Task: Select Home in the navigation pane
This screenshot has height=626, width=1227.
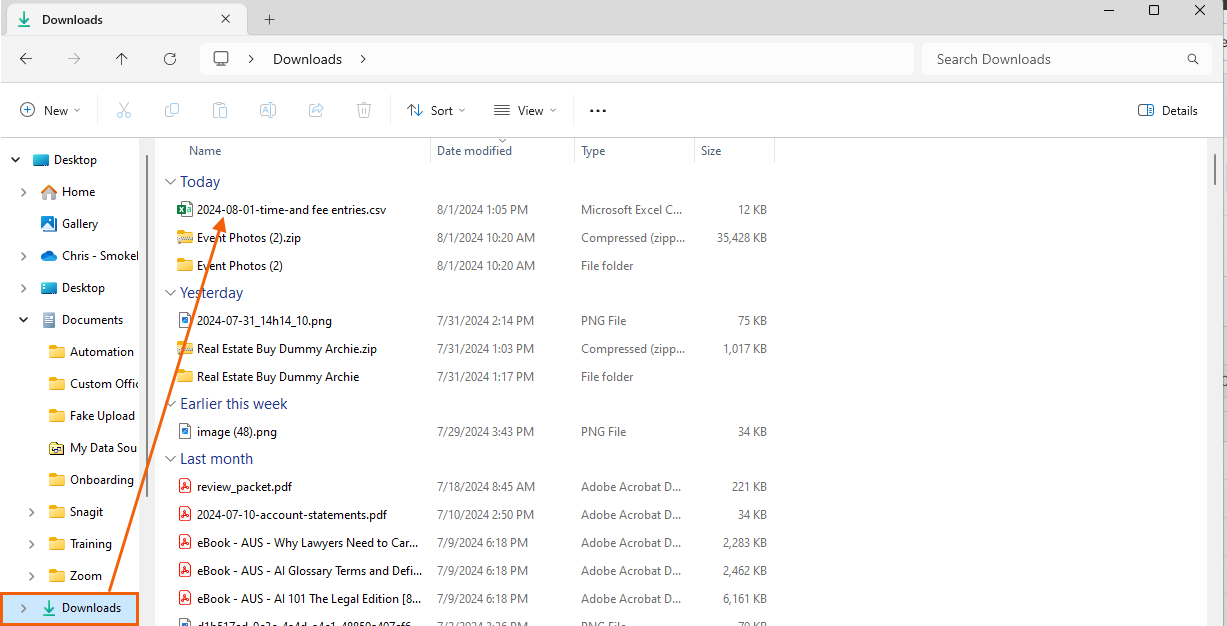Action: pyautogui.click(x=68, y=192)
